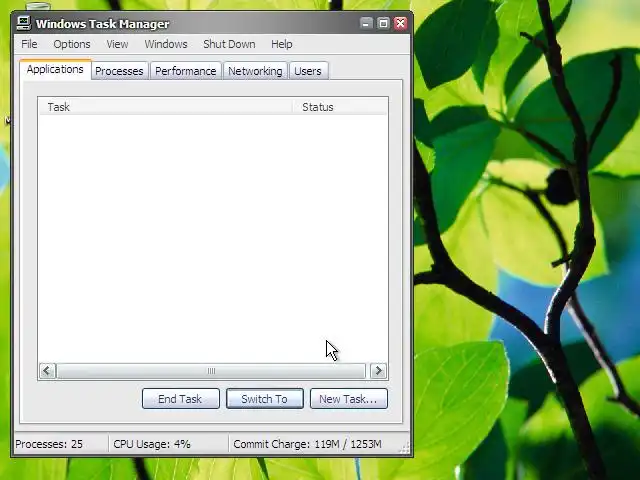Sort by the Task column header
This screenshot has width=640, height=480.
(x=165, y=107)
